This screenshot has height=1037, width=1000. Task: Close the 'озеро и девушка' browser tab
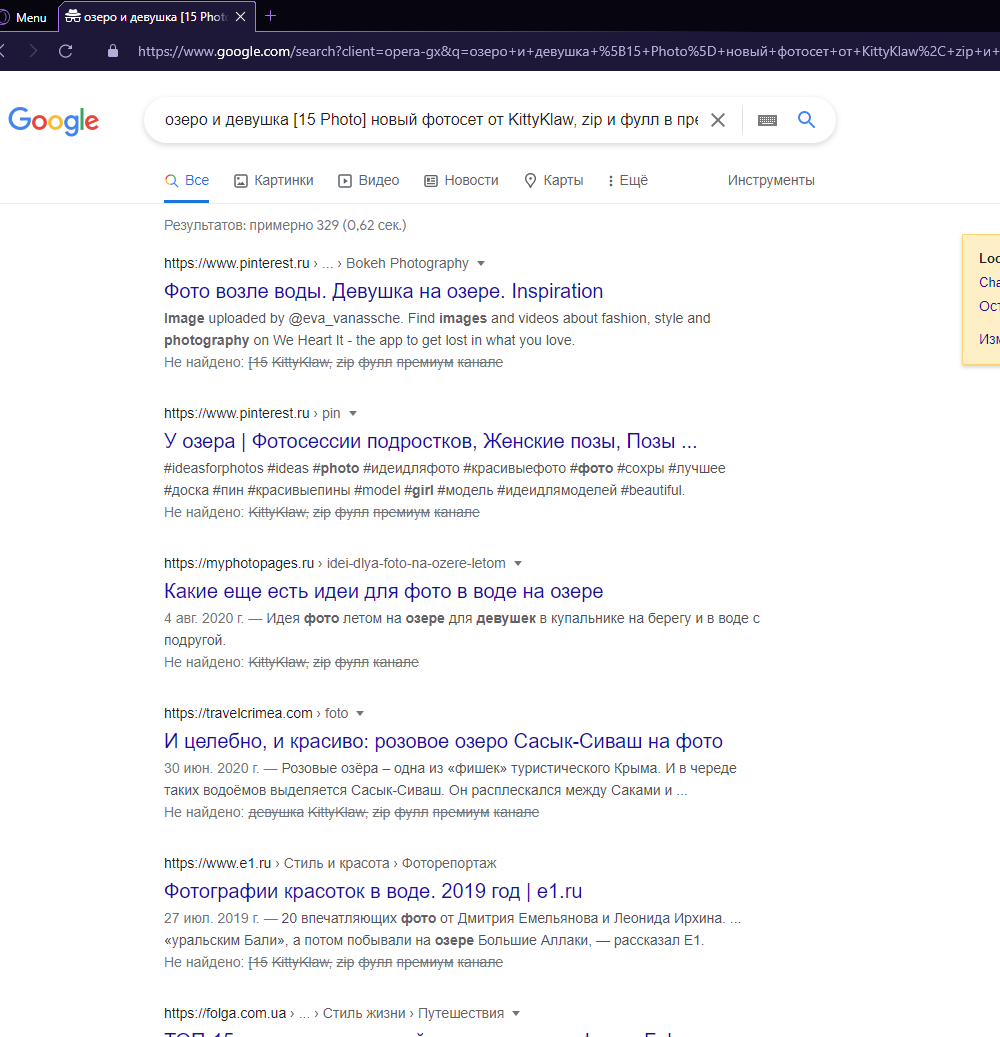click(241, 17)
